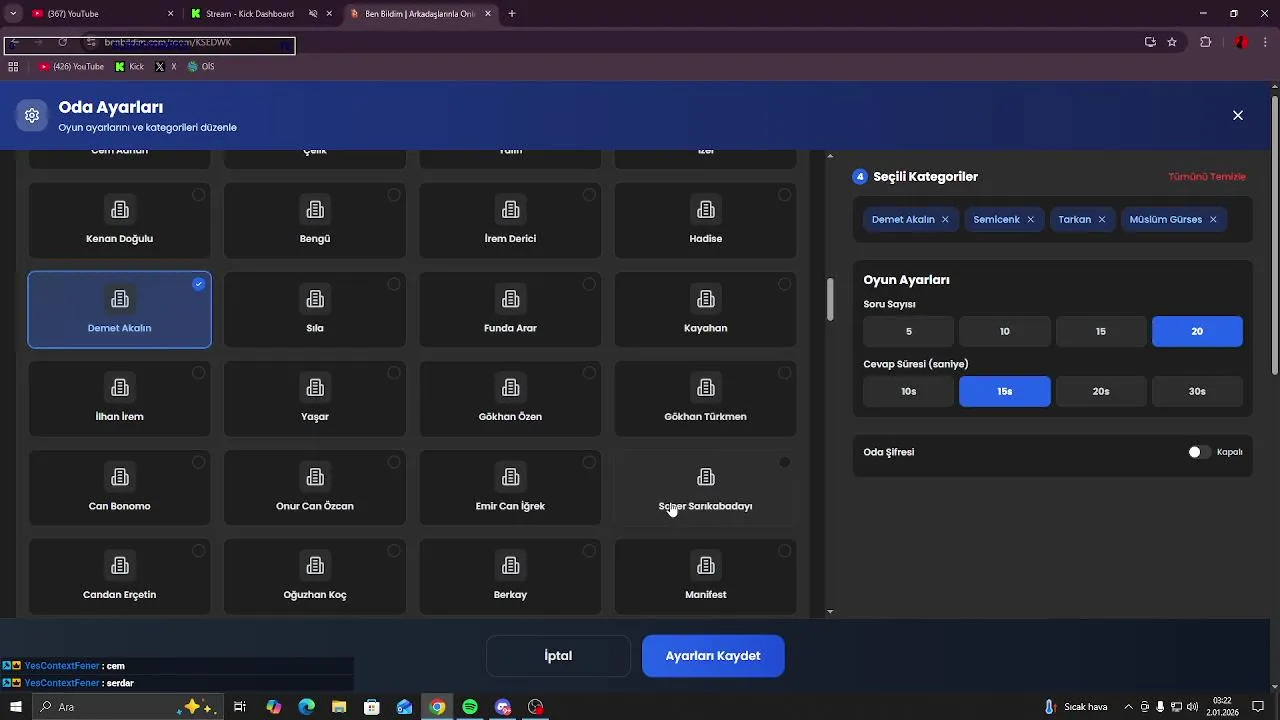Open the X bookmark
Viewport: 1280px width, 720px height.
pos(166,67)
